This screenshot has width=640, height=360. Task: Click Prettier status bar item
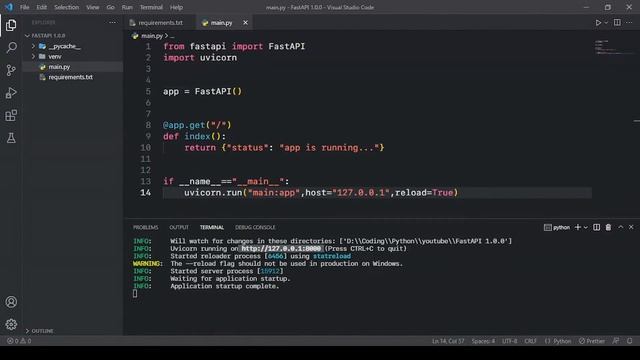pos(591,341)
